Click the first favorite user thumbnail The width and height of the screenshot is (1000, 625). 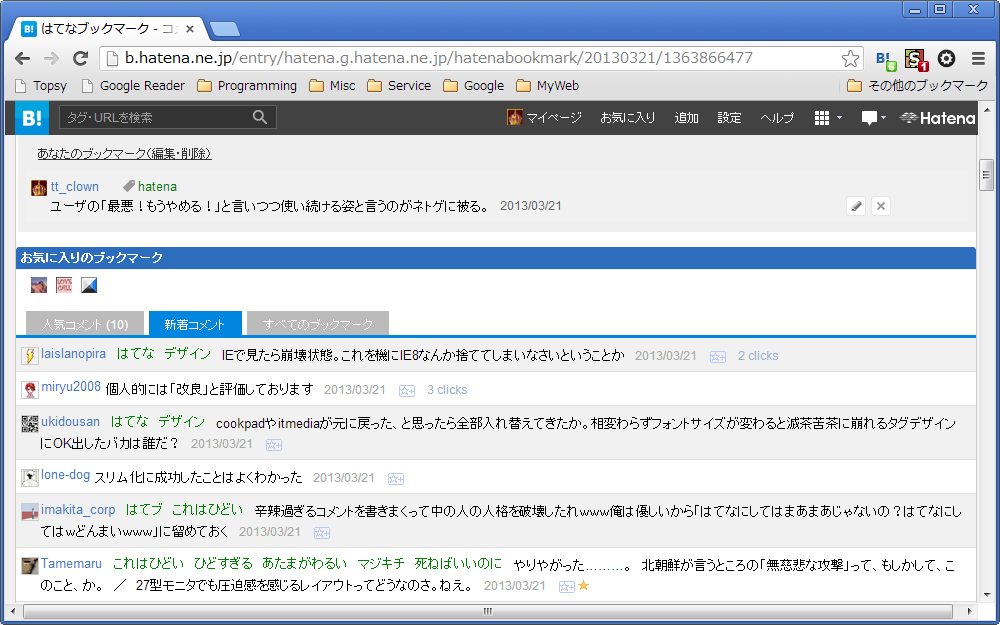point(39,285)
